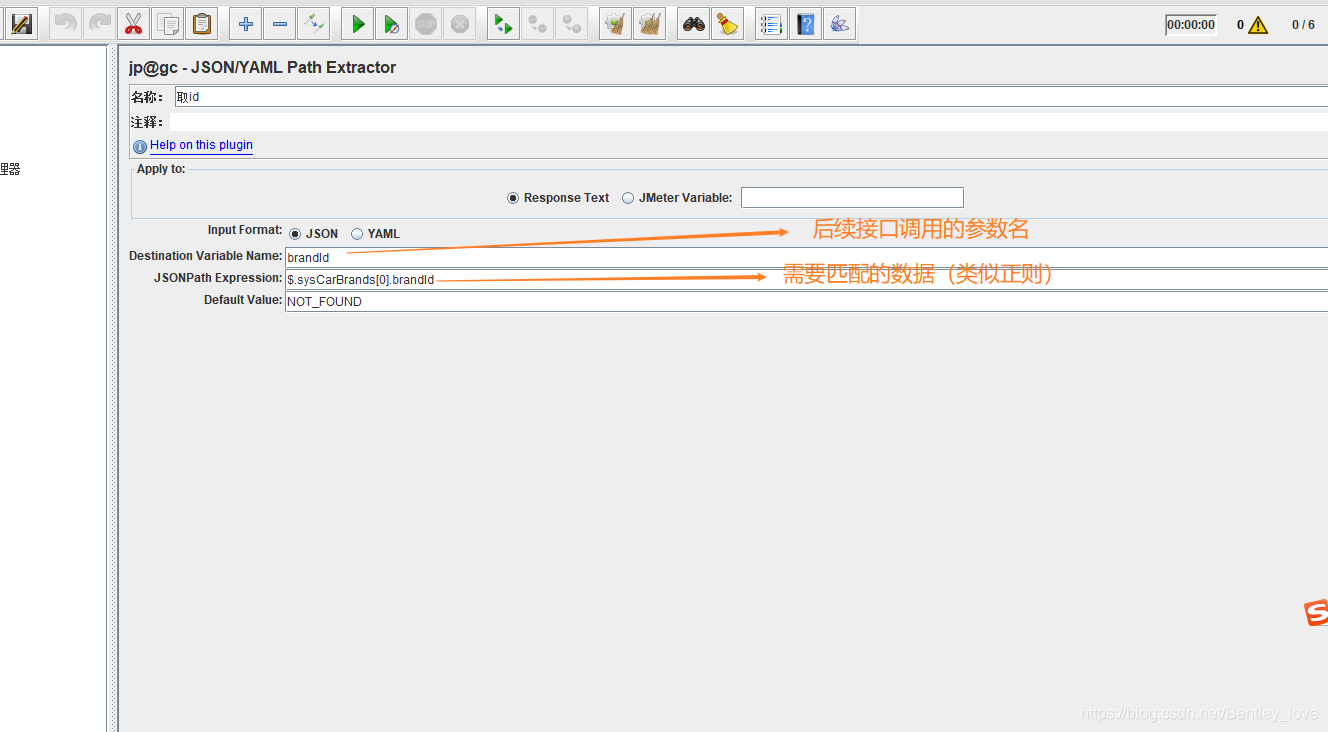Open Search with the binoculars icon
This screenshot has width=1328, height=732.
pyautogui.click(x=694, y=24)
